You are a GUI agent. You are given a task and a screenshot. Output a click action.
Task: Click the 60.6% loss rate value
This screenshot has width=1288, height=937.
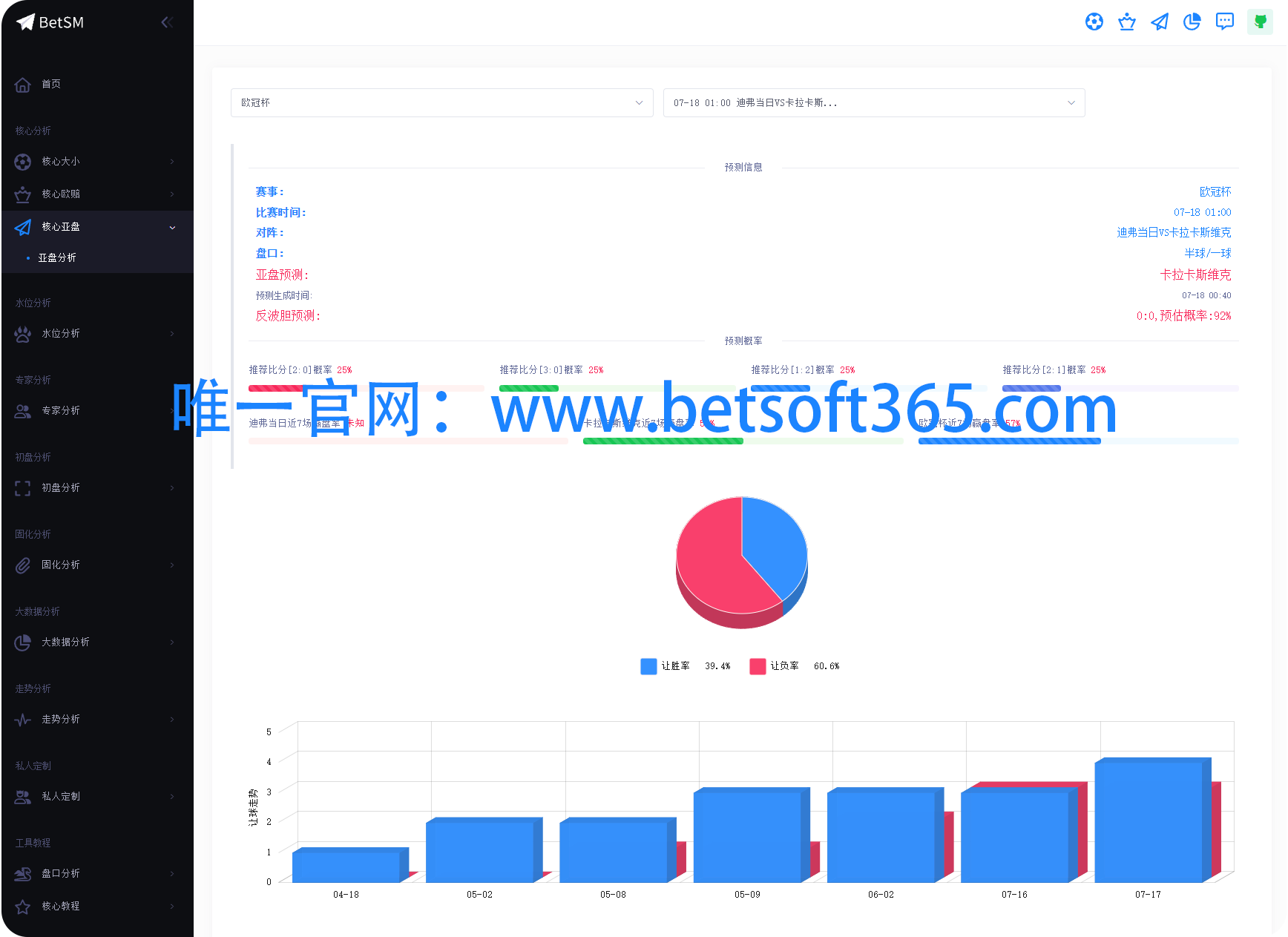pyautogui.click(x=827, y=666)
